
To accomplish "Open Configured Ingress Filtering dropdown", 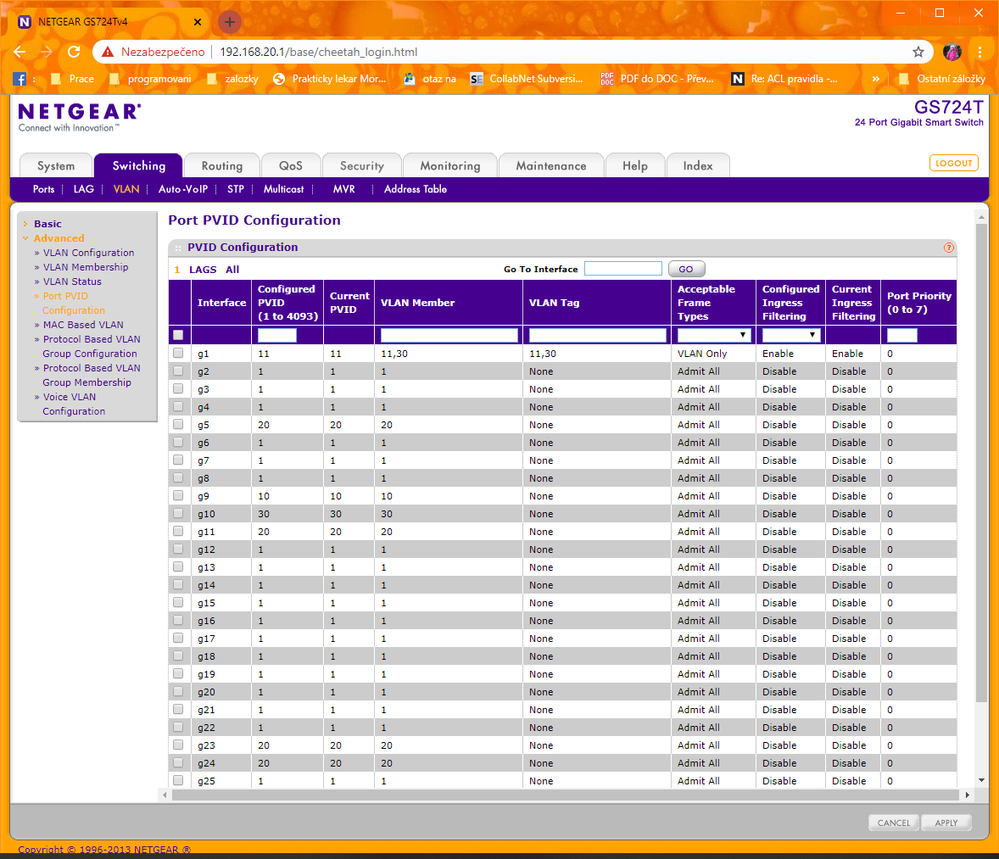I will click(790, 335).
